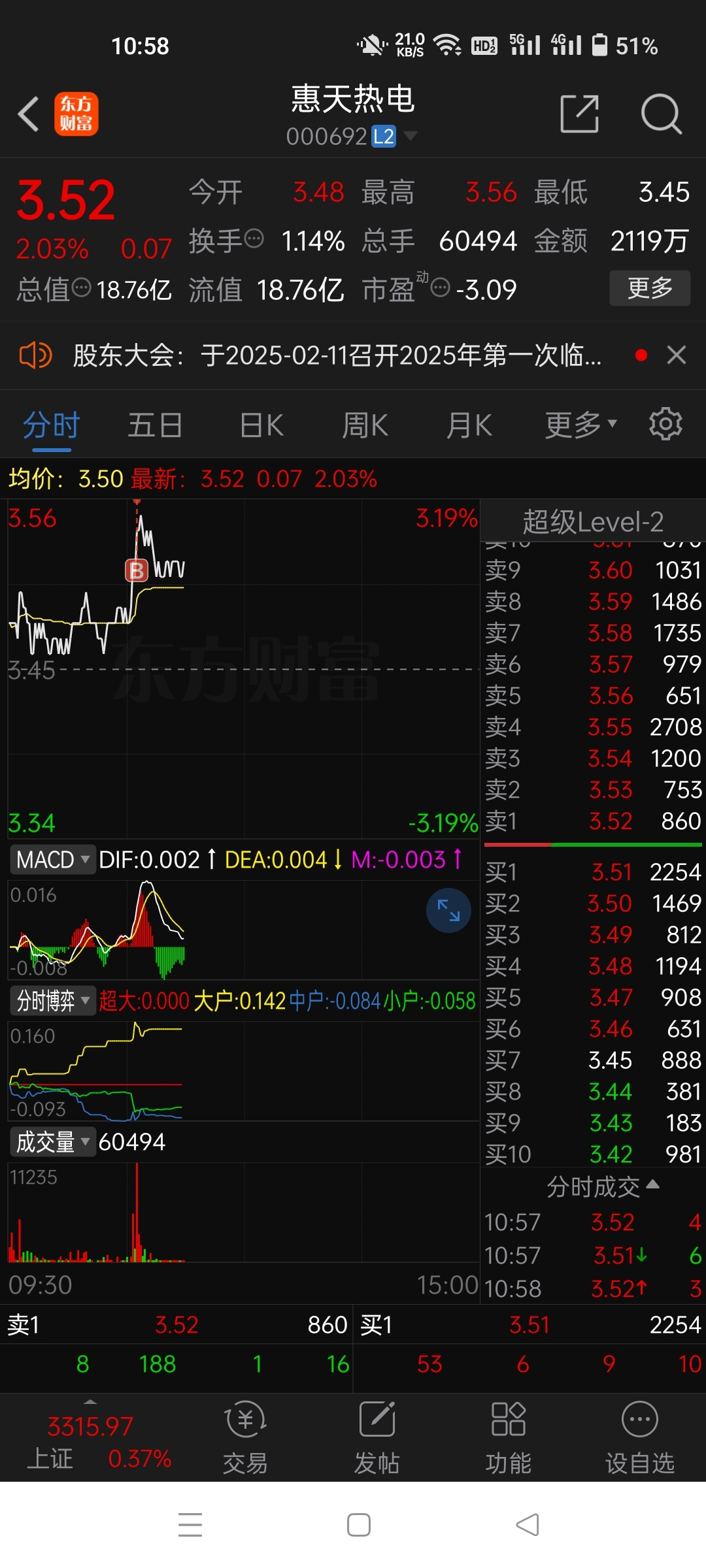Tap the bottom 买1 3.51 2254 bar
Viewport: 706px width, 1568px height.
click(x=530, y=1324)
